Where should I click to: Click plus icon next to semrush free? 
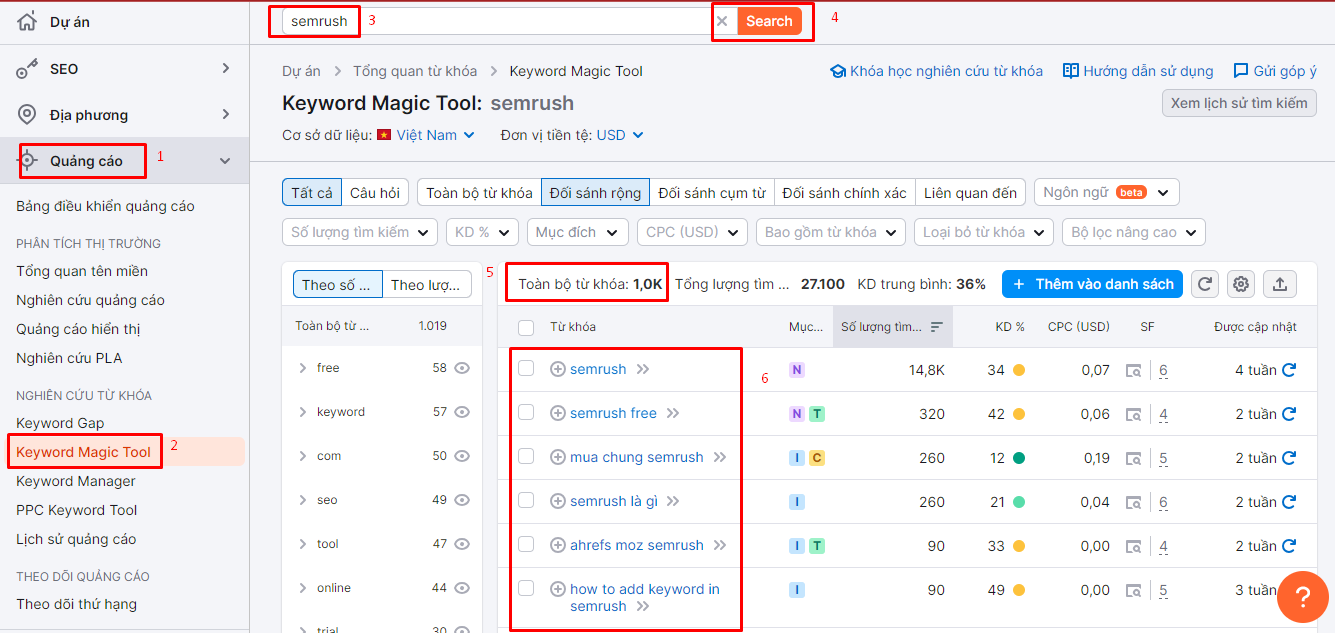(558, 413)
